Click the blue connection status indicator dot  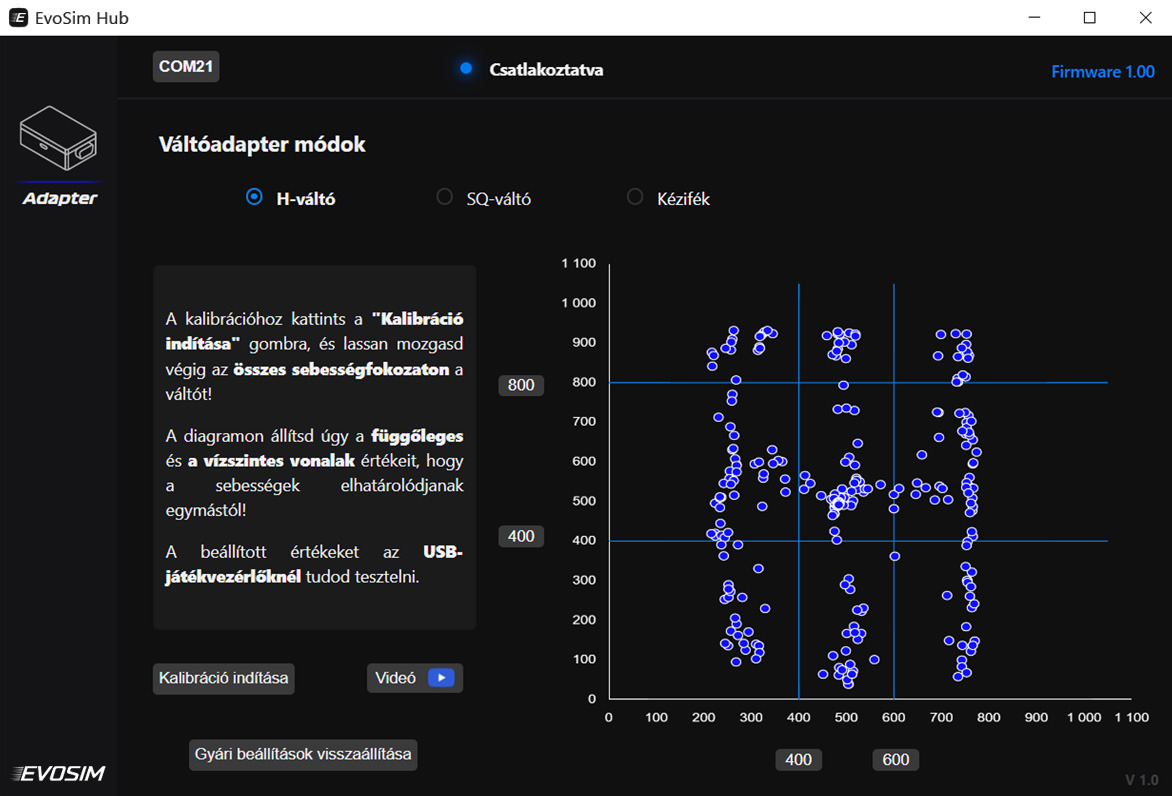click(x=466, y=69)
